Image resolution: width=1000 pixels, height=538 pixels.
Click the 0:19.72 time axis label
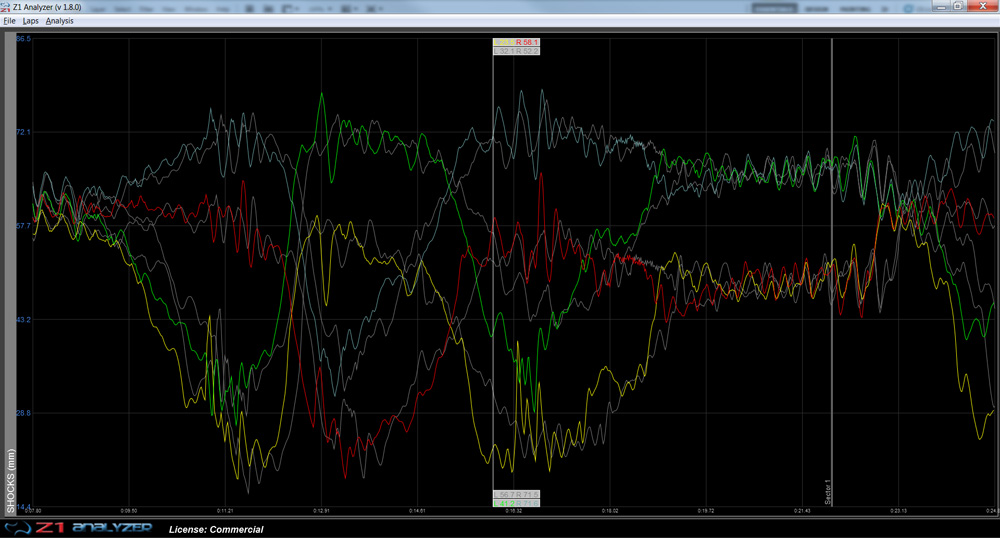click(x=705, y=511)
